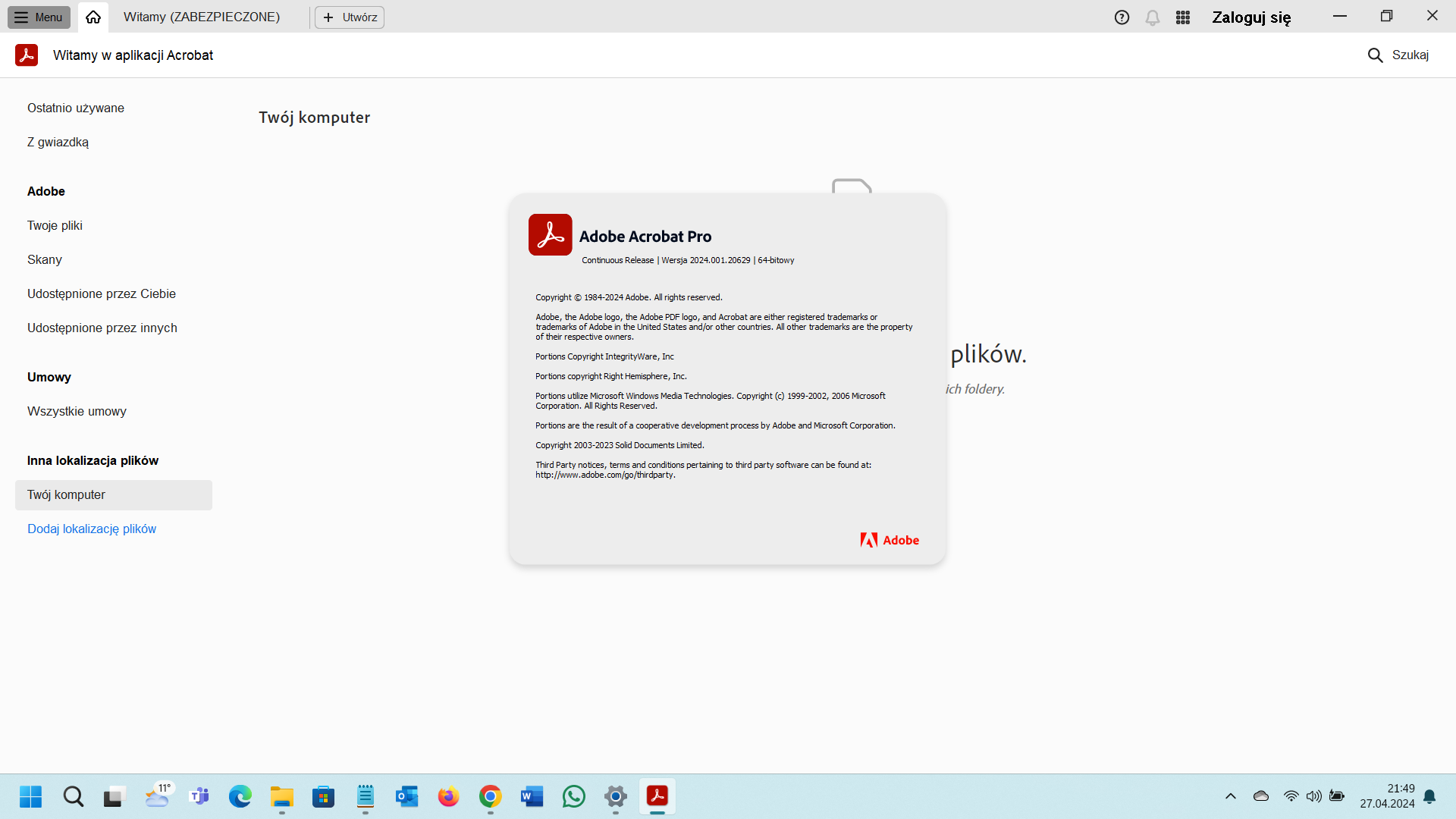Click the volume speaker tray icon
The height and width of the screenshot is (819, 1456).
(x=1314, y=796)
